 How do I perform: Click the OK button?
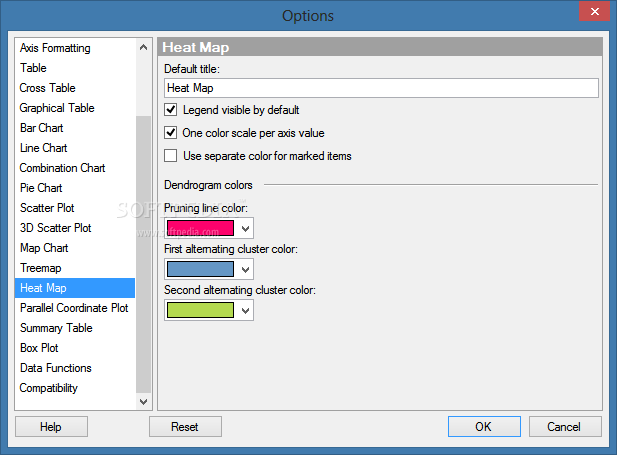click(483, 427)
